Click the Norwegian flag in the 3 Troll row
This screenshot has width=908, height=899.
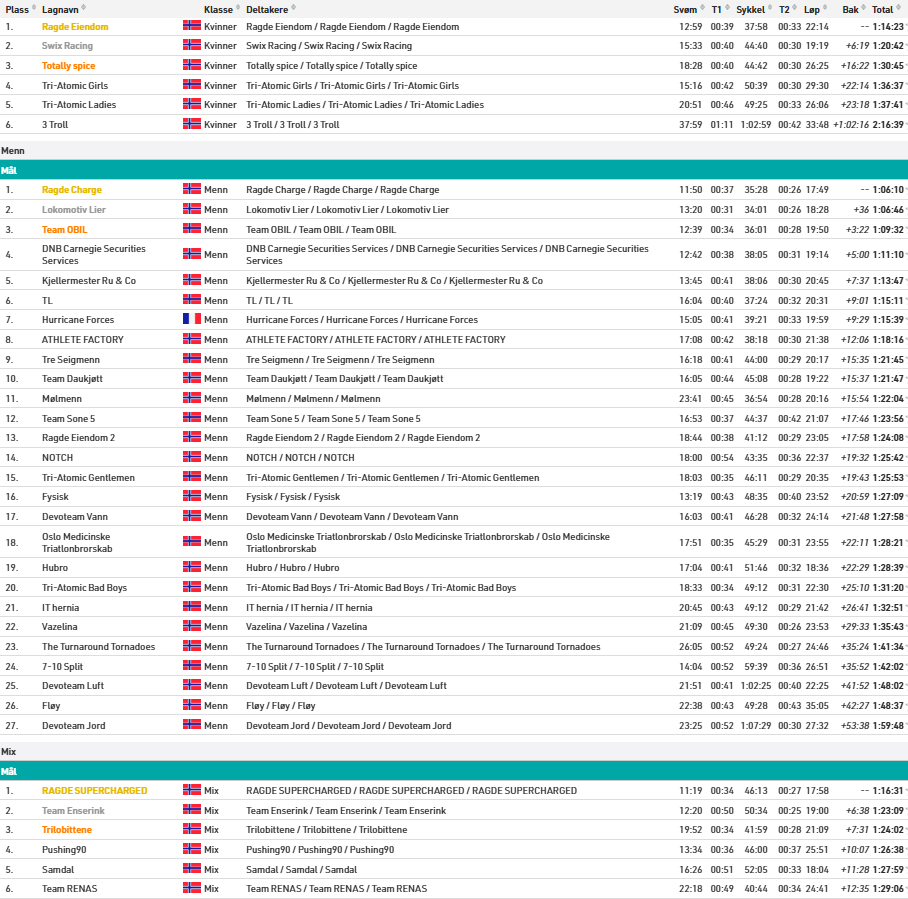[x=192, y=124]
